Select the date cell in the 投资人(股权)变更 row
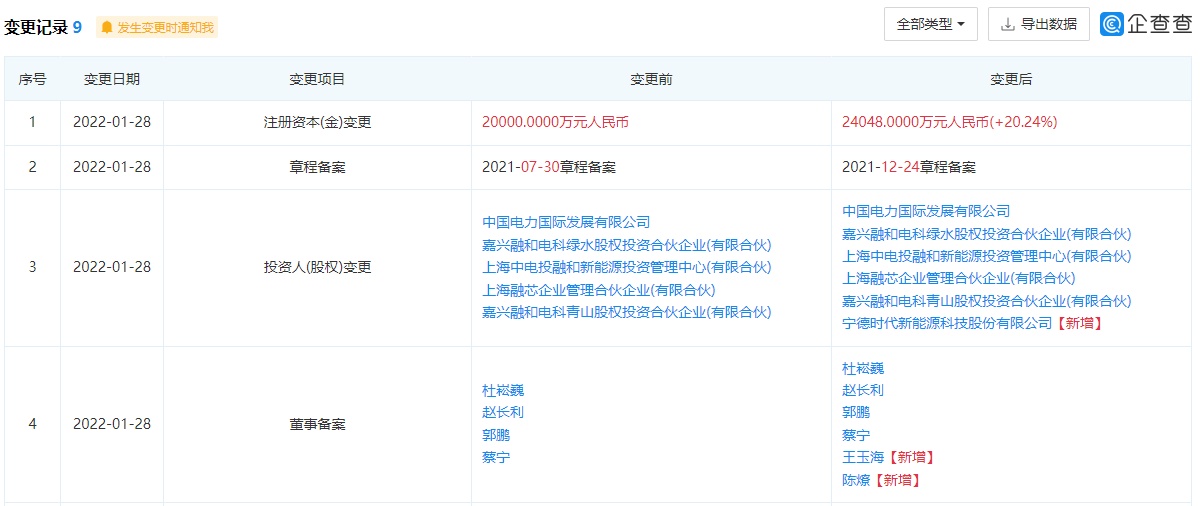The width and height of the screenshot is (1202, 506). tap(112, 267)
